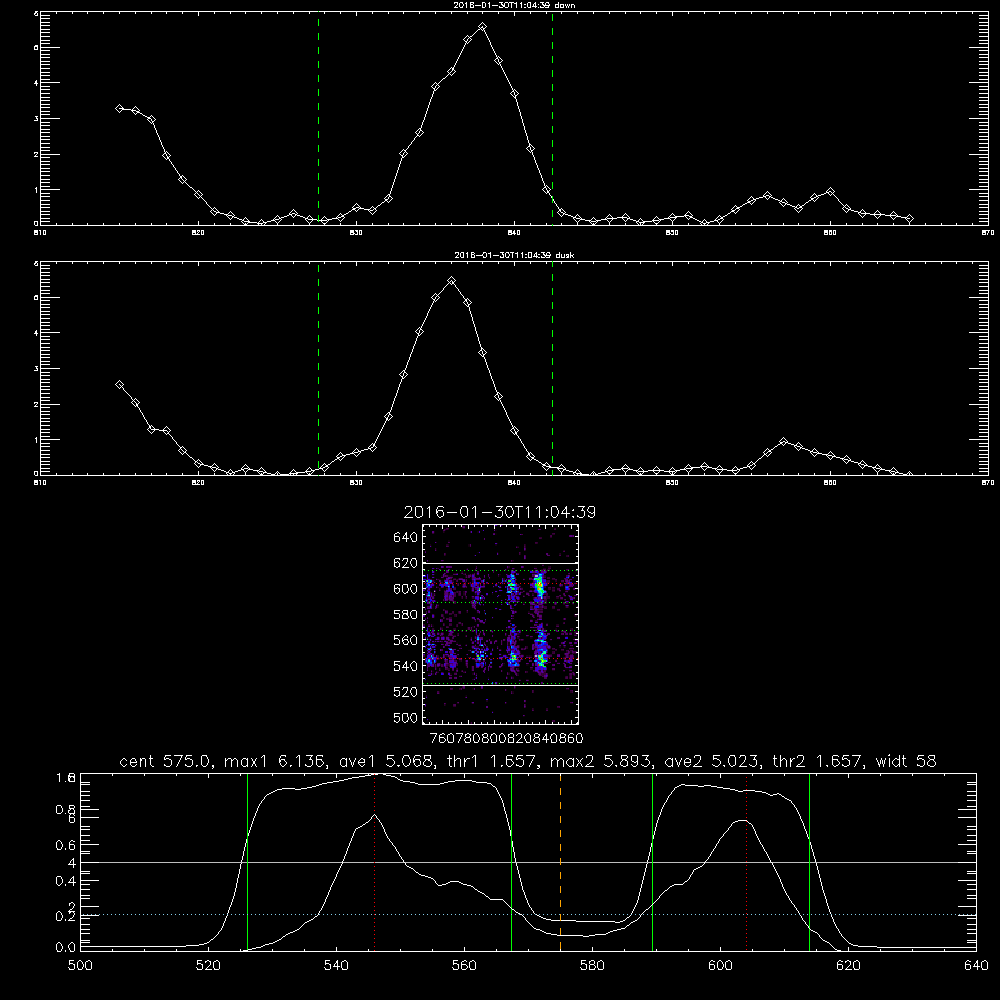Click the '820' x-axis label under dusk plot
1000x1000 pixels.
(x=198, y=483)
